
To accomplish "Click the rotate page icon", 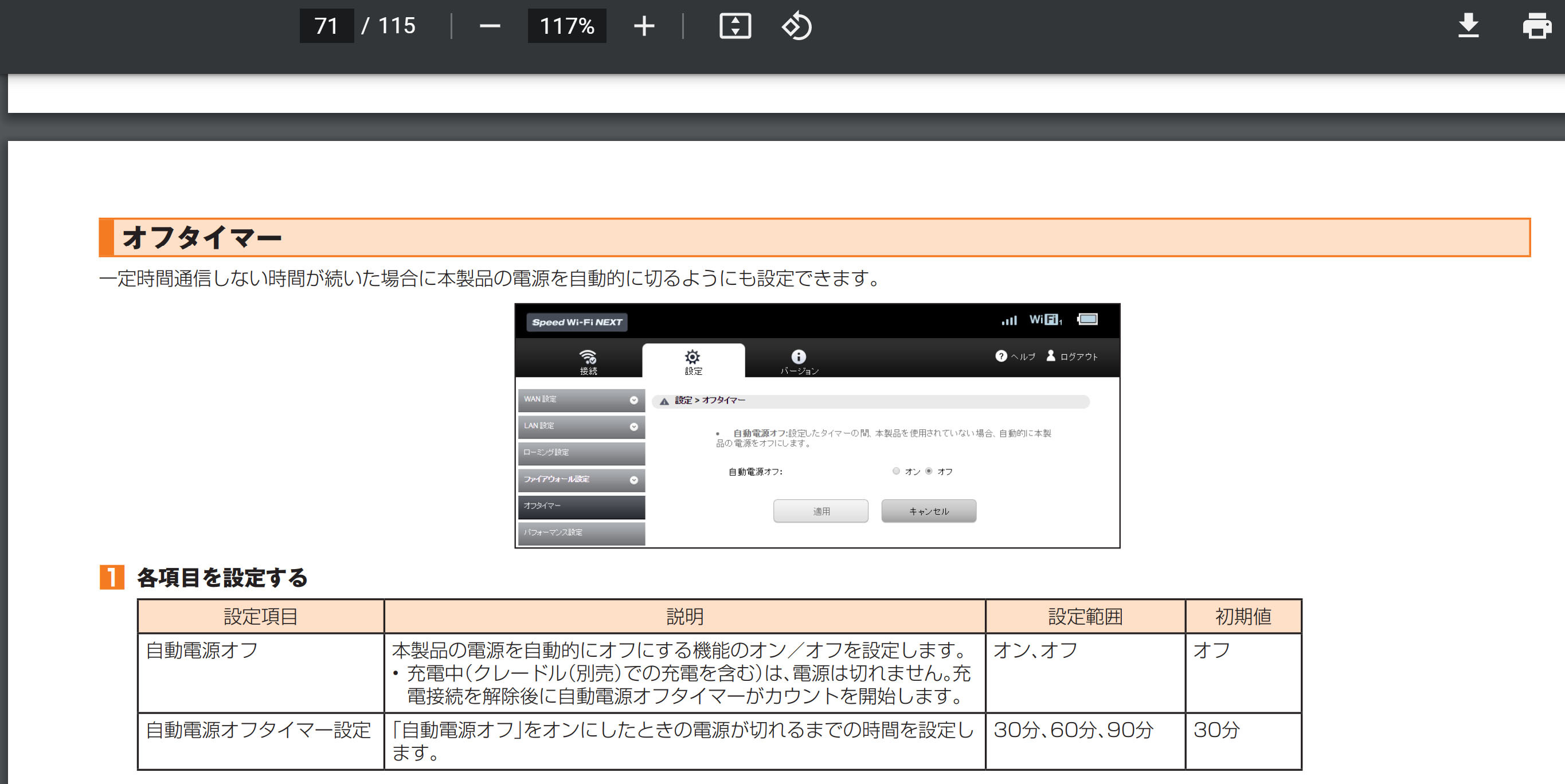I will coord(796,26).
